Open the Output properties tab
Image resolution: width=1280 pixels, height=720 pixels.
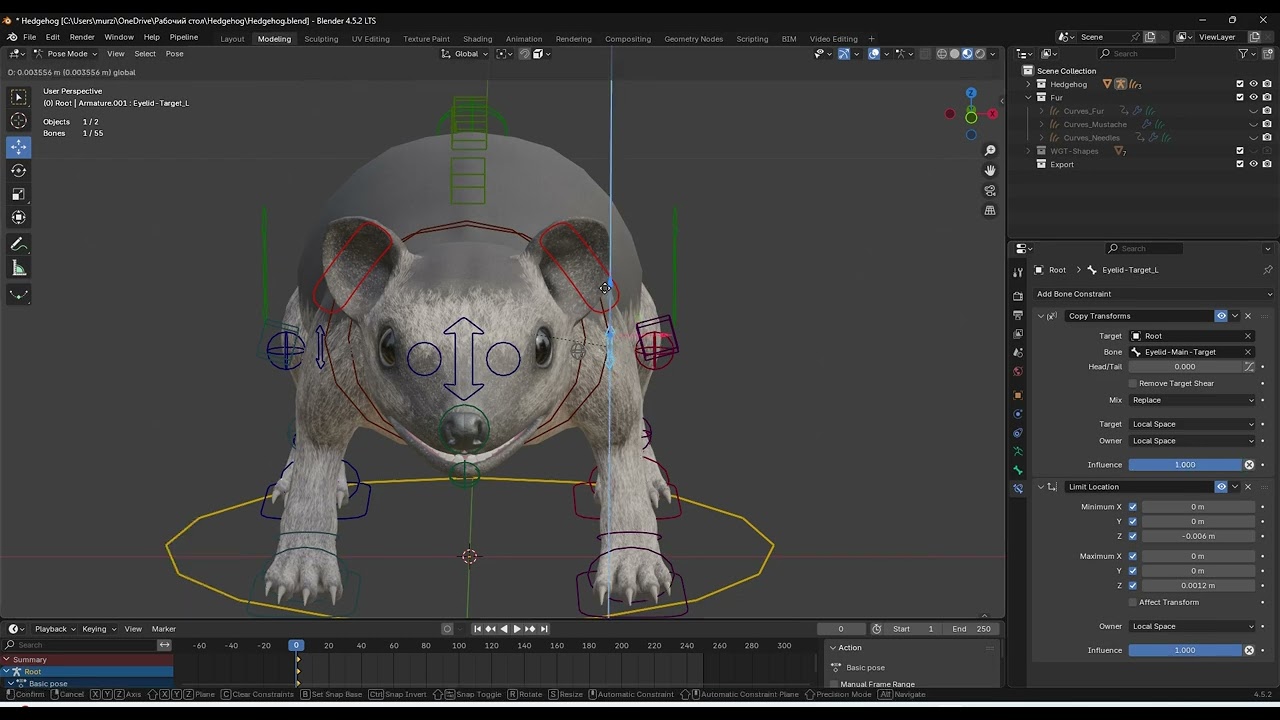[1018, 315]
